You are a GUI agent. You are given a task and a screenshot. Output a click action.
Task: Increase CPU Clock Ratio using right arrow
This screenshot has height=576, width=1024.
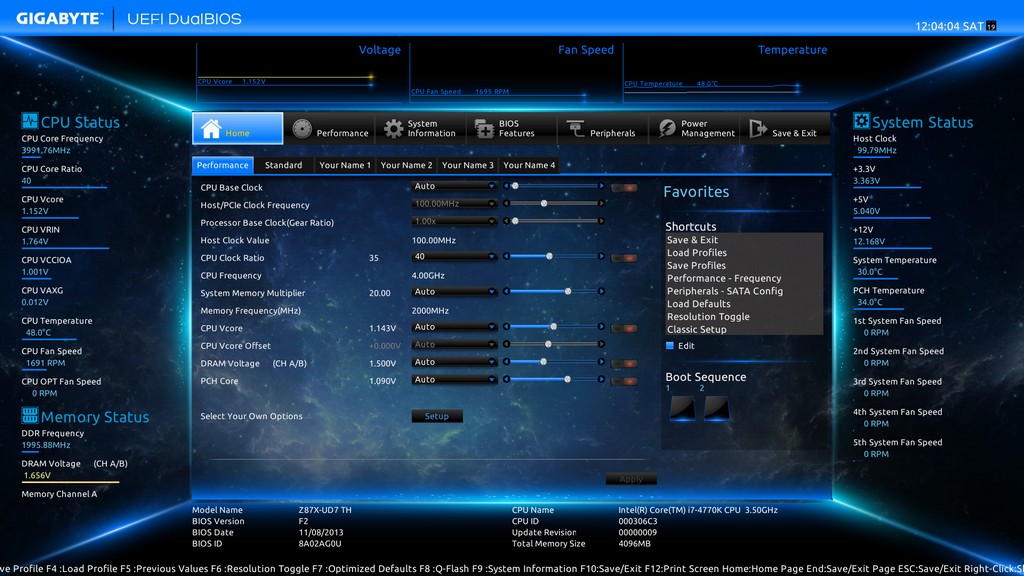click(x=601, y=257)
